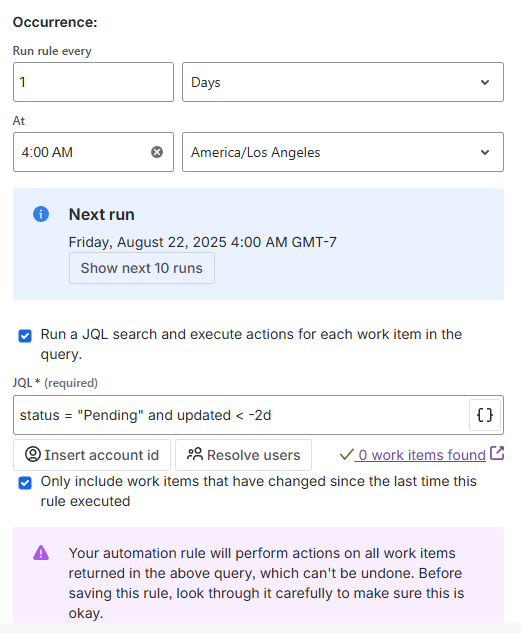Open smart values braces in JQL field
Image resolution: width=521 pixels, height=633 pixels.
[485, 415]
